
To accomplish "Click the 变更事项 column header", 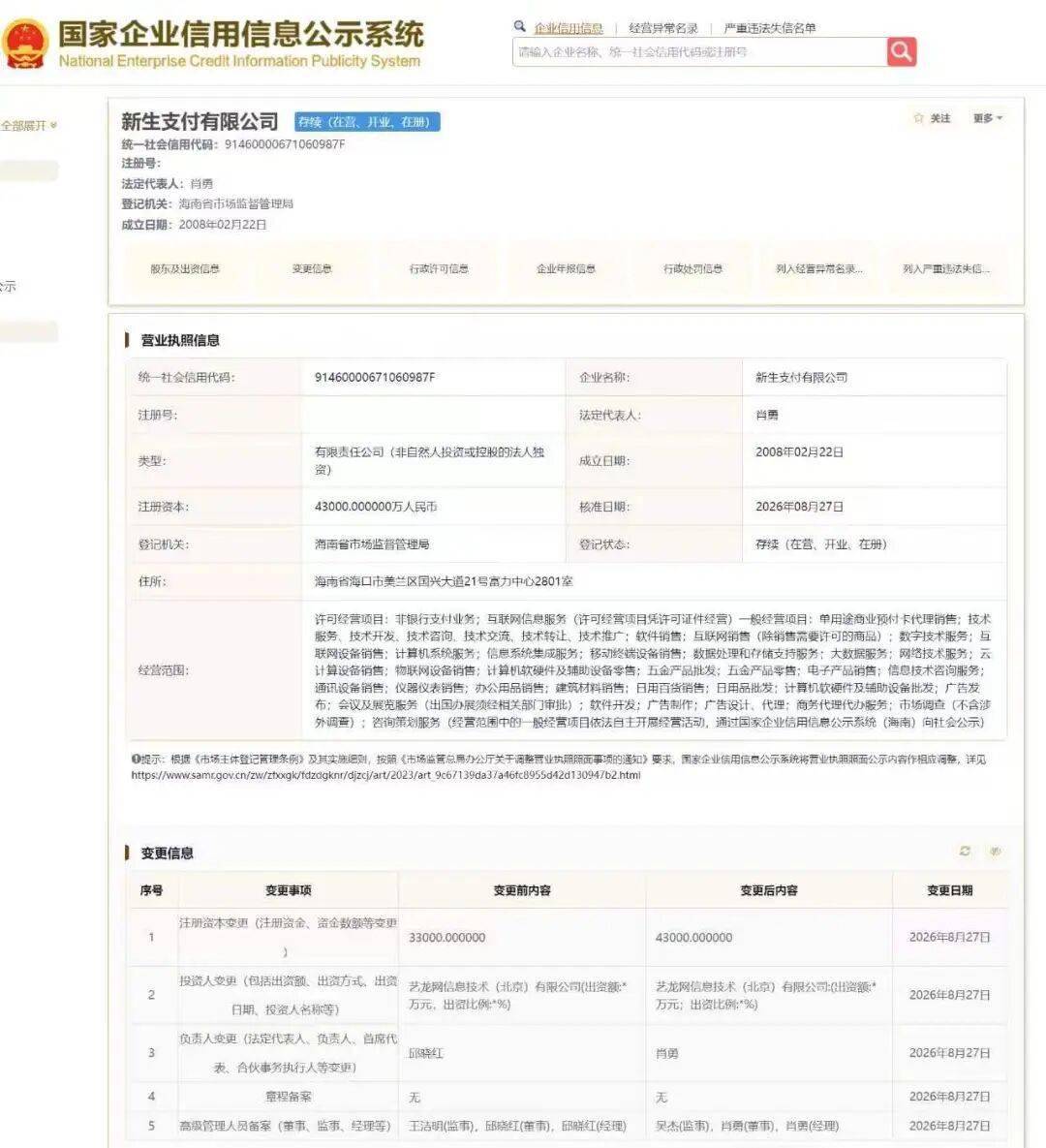I will click(288, 890).
